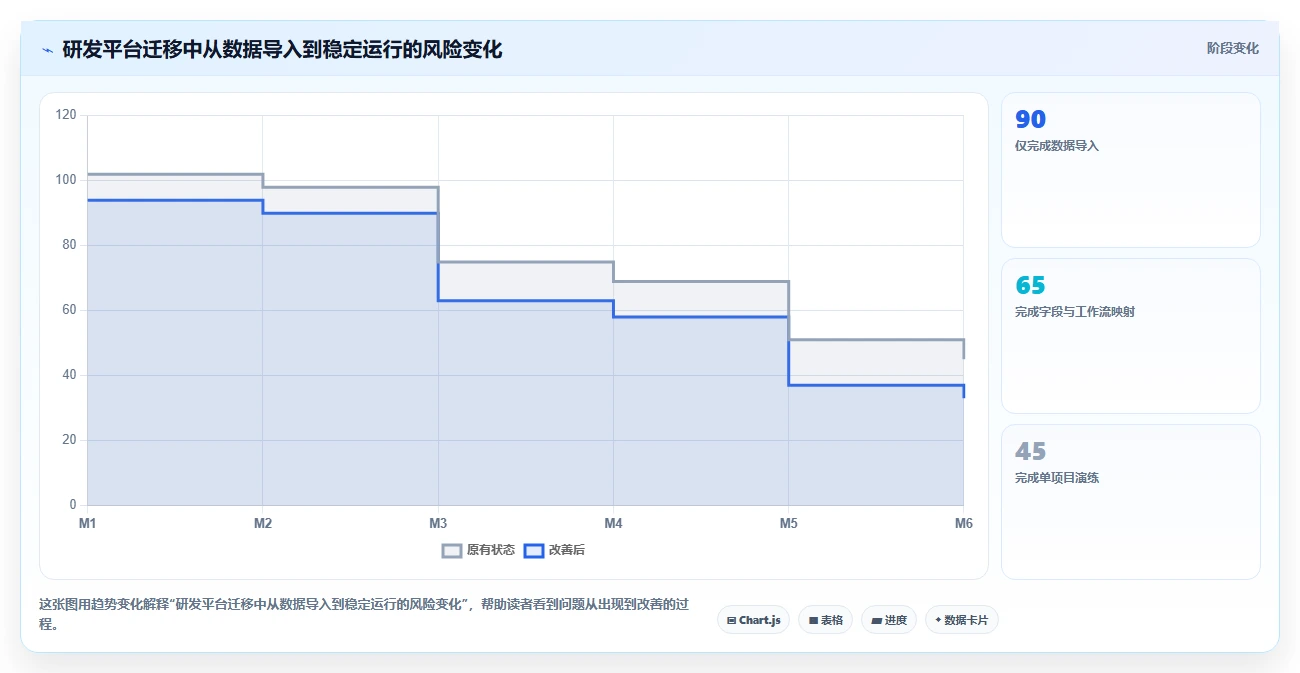The image size is (1300, 673).
Task: Click the M1 x-axis label
Action: (x=87, y=523)
